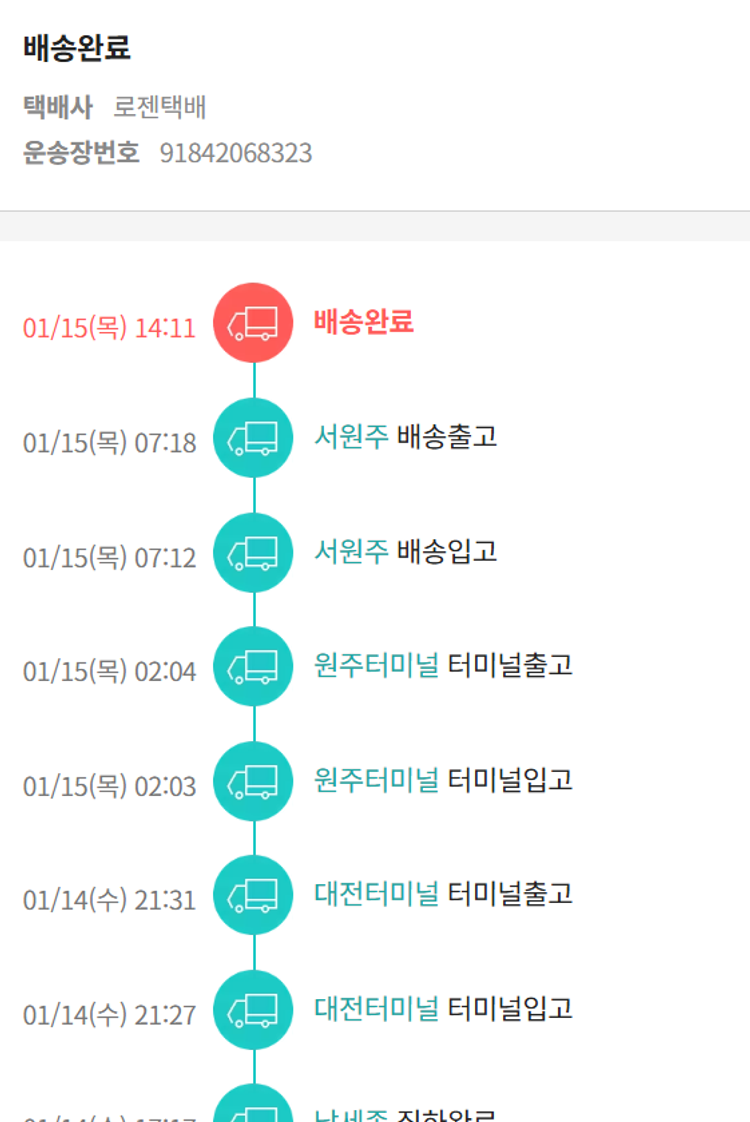This screenshot has width=750, height=1122.
Task: Click the 01/14(수) 21:31 timestamp
Action: (109, 901)
